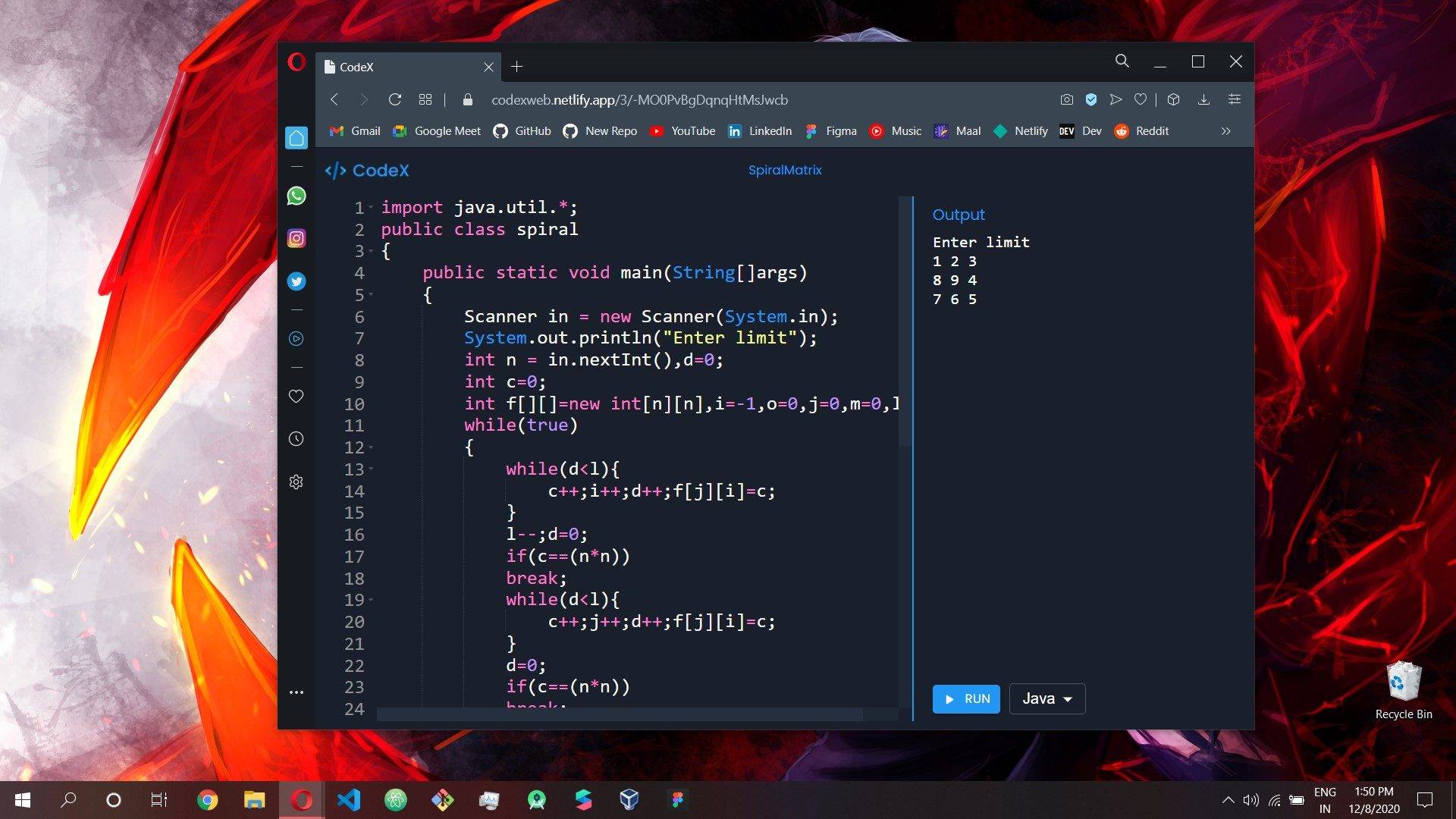Open Easy Setup with the sliders icon

click(1235, 99)
